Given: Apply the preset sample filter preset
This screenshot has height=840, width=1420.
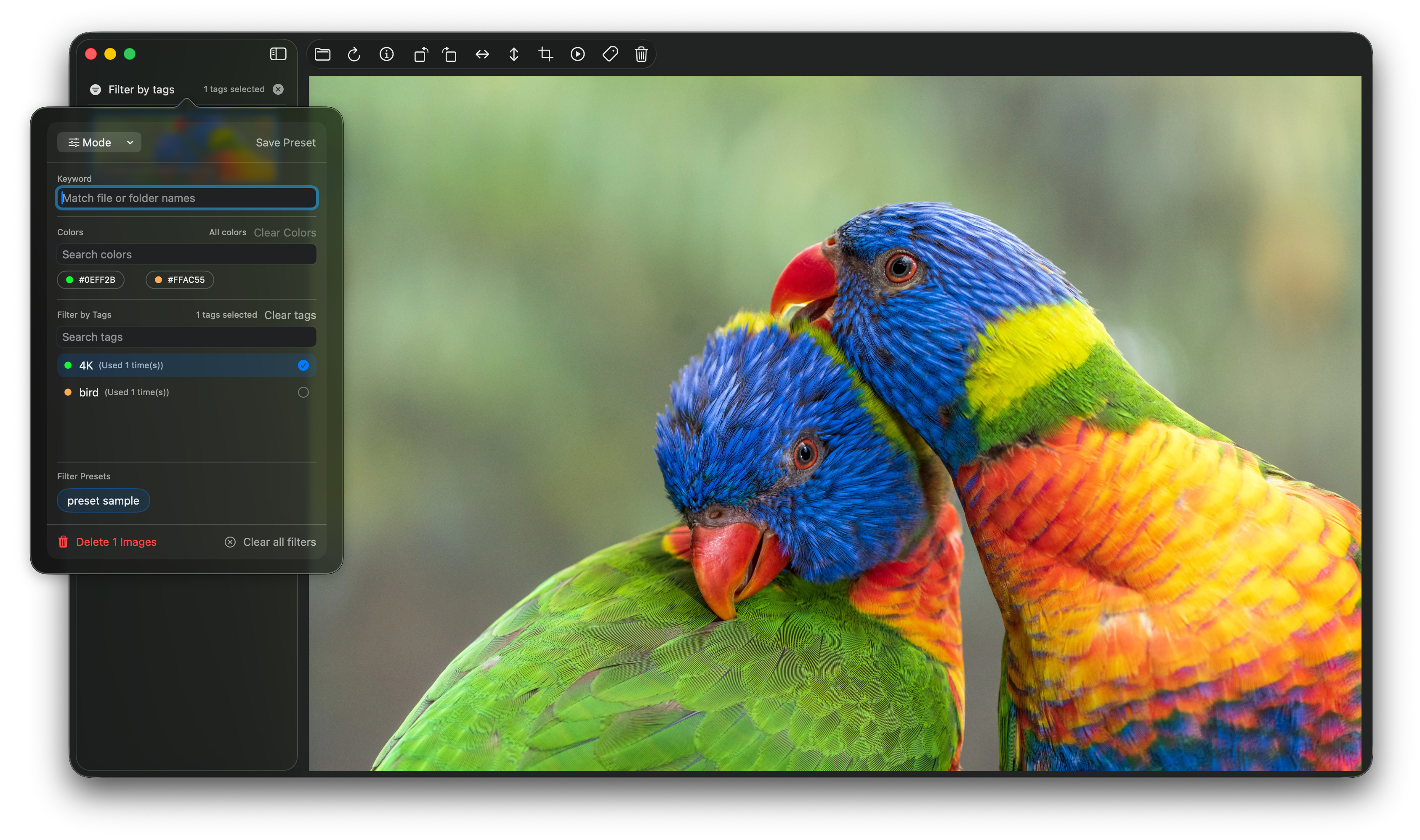Looking at the screenshot, I should (x=103, y=500).
